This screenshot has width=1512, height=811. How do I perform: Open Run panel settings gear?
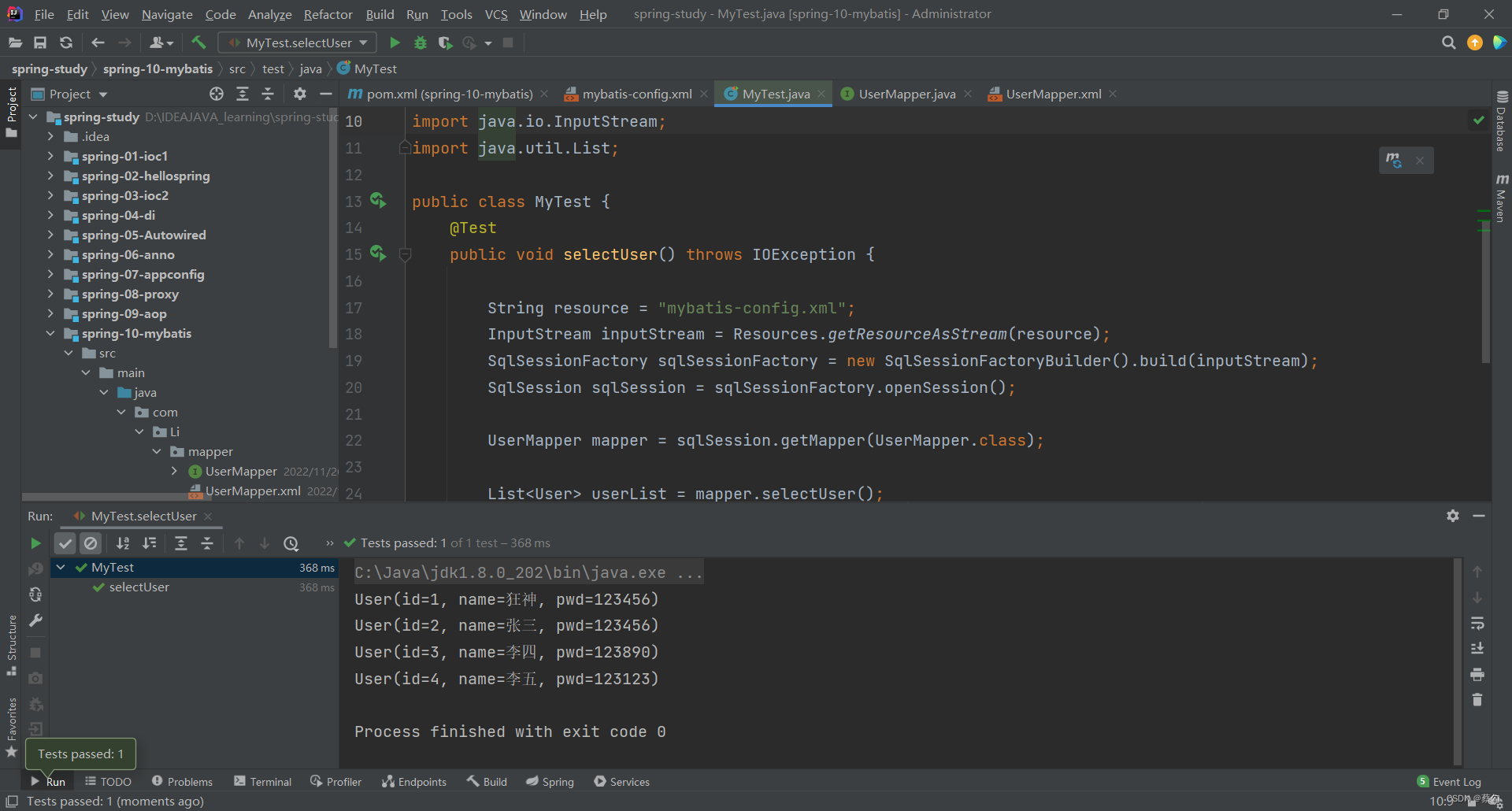coord(1453,516)
